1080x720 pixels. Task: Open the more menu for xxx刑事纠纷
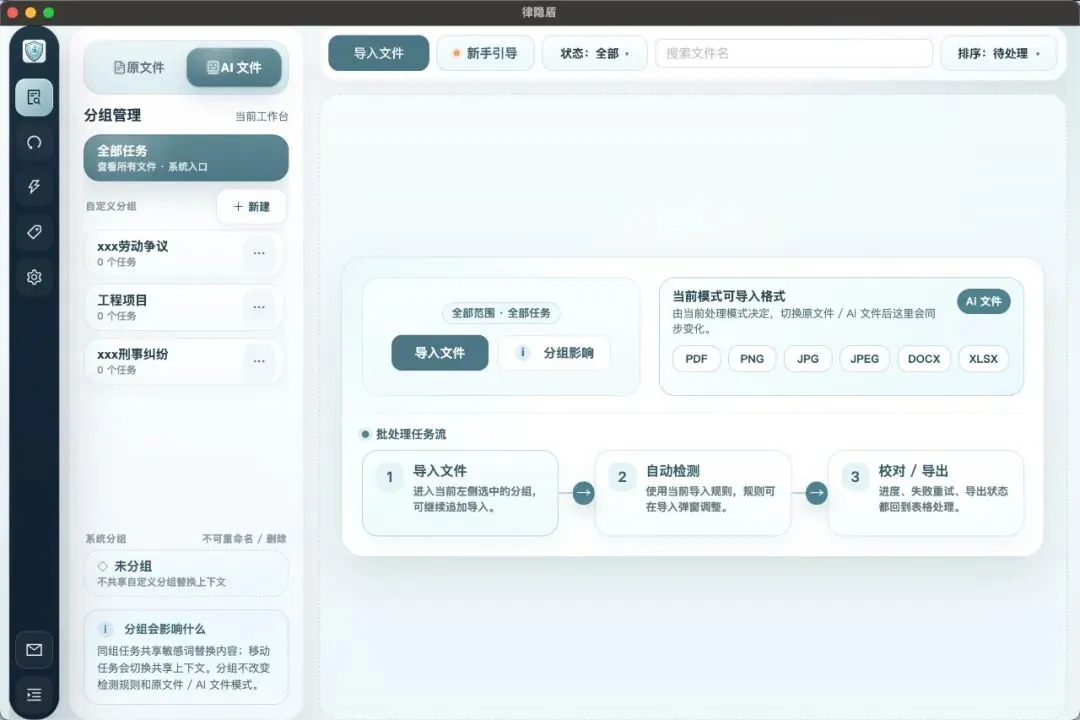259,361
